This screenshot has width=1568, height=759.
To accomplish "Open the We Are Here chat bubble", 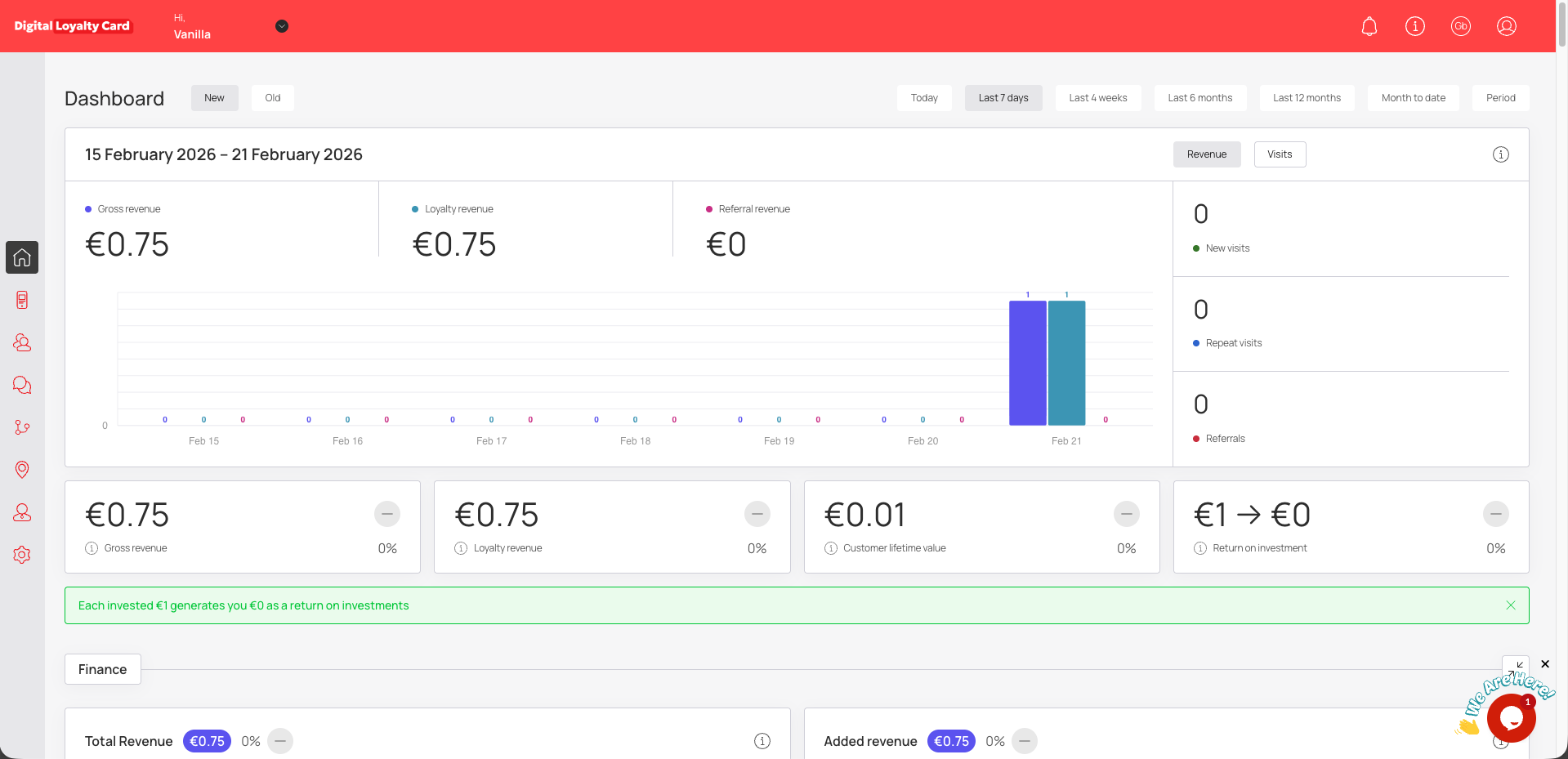I will click(x=1512, y=717).
